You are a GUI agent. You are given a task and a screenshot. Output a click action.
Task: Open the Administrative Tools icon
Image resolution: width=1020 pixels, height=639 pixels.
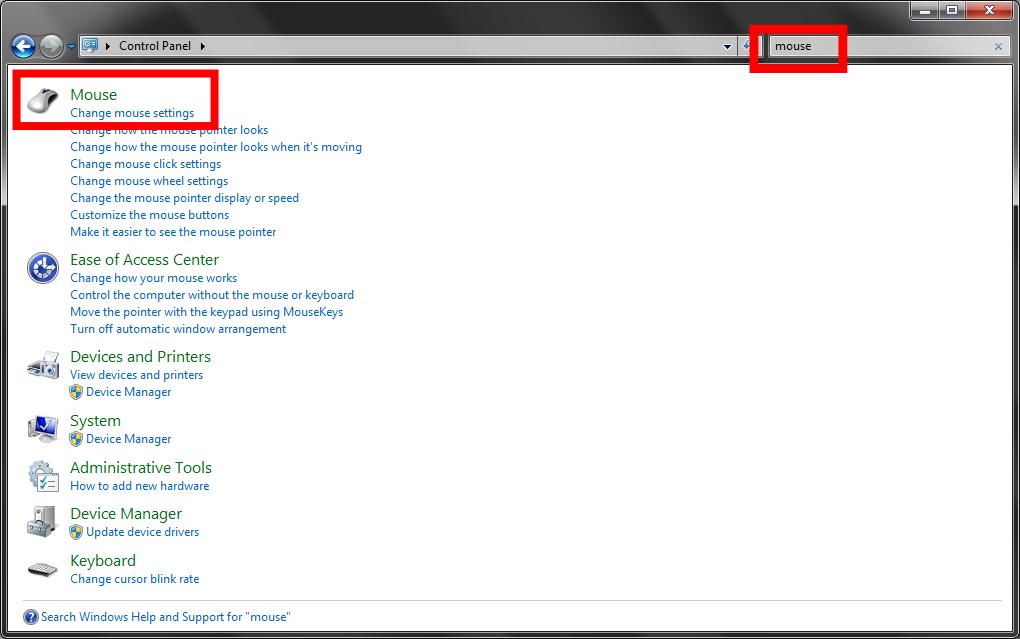[41, 475]
